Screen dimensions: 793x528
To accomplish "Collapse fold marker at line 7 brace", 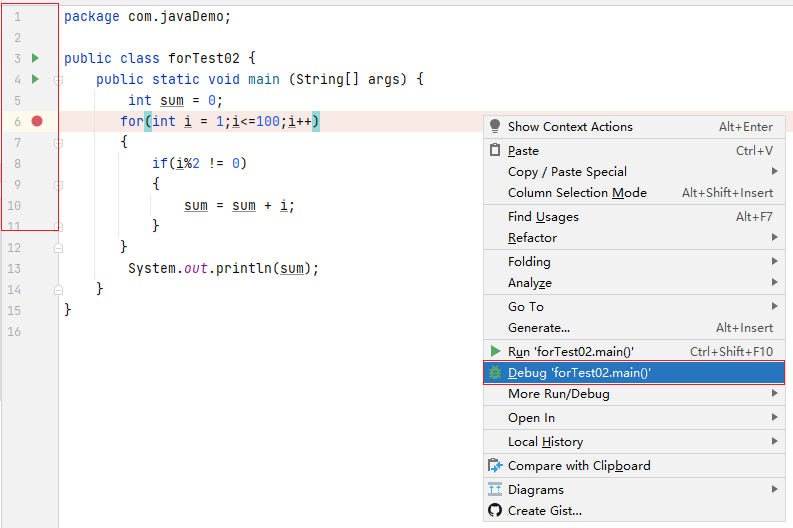I will (x=59, y=143).
